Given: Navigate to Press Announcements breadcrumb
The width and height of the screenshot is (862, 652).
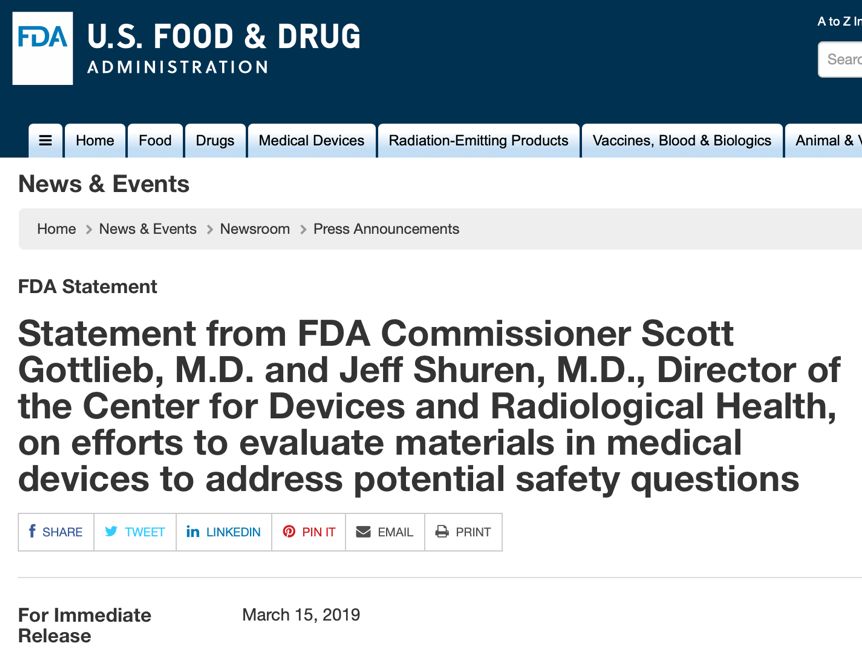Looking at the screenshot, I should click(x=386, y=229).
